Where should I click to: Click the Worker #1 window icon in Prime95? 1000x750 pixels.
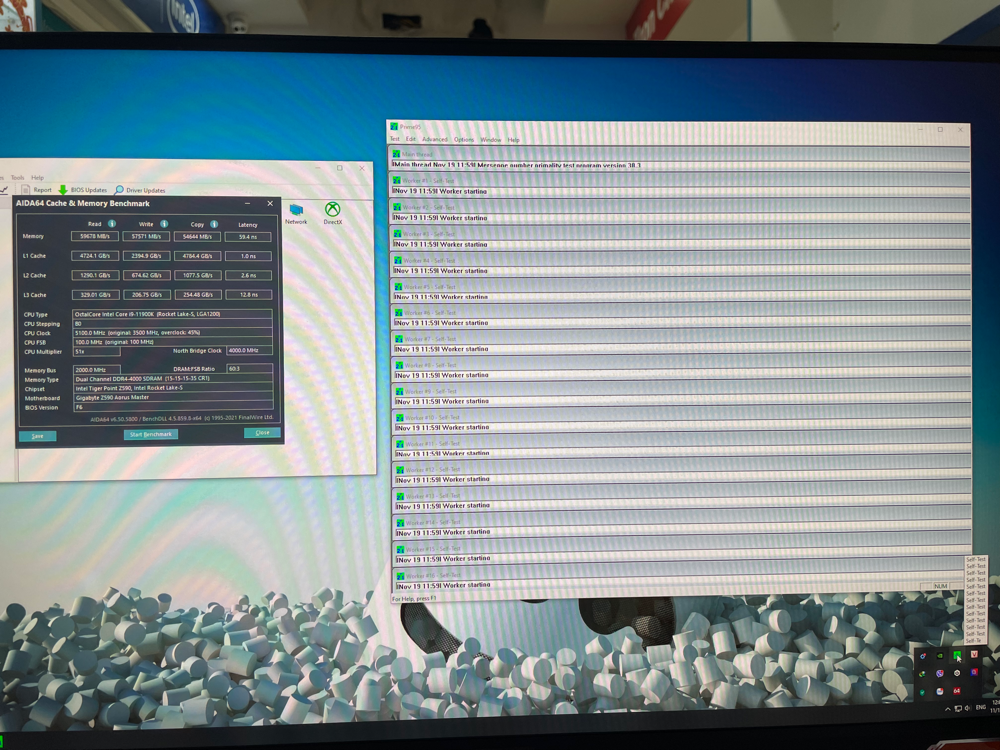click(x=397, y=180)
